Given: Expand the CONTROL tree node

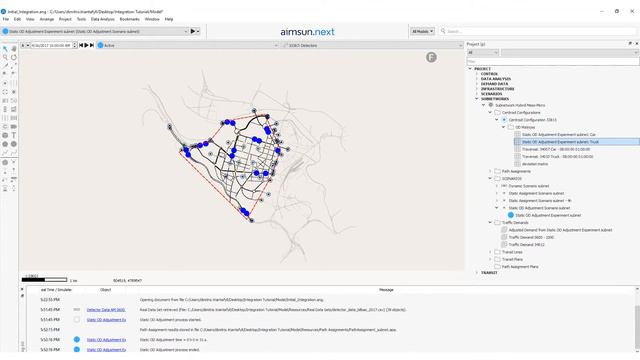Looking at the screenshot, I should click(476, 74).
